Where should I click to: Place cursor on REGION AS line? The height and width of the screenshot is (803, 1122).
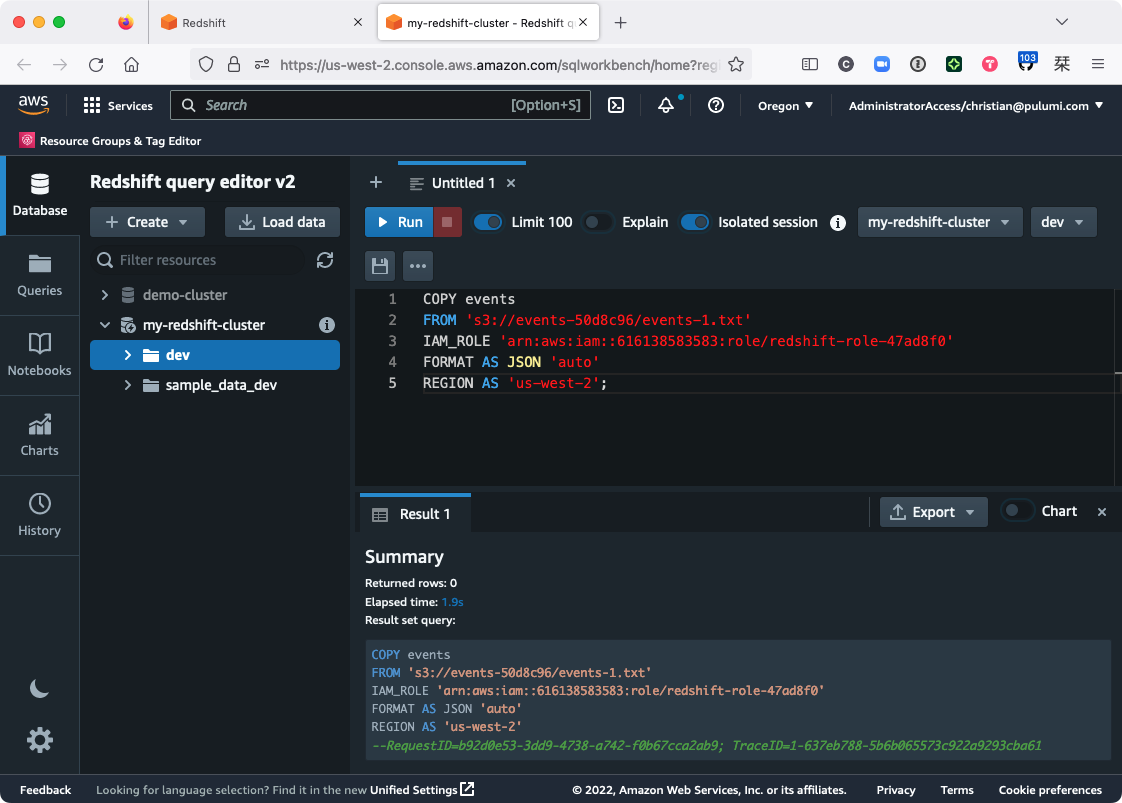[x=514, y=384]
